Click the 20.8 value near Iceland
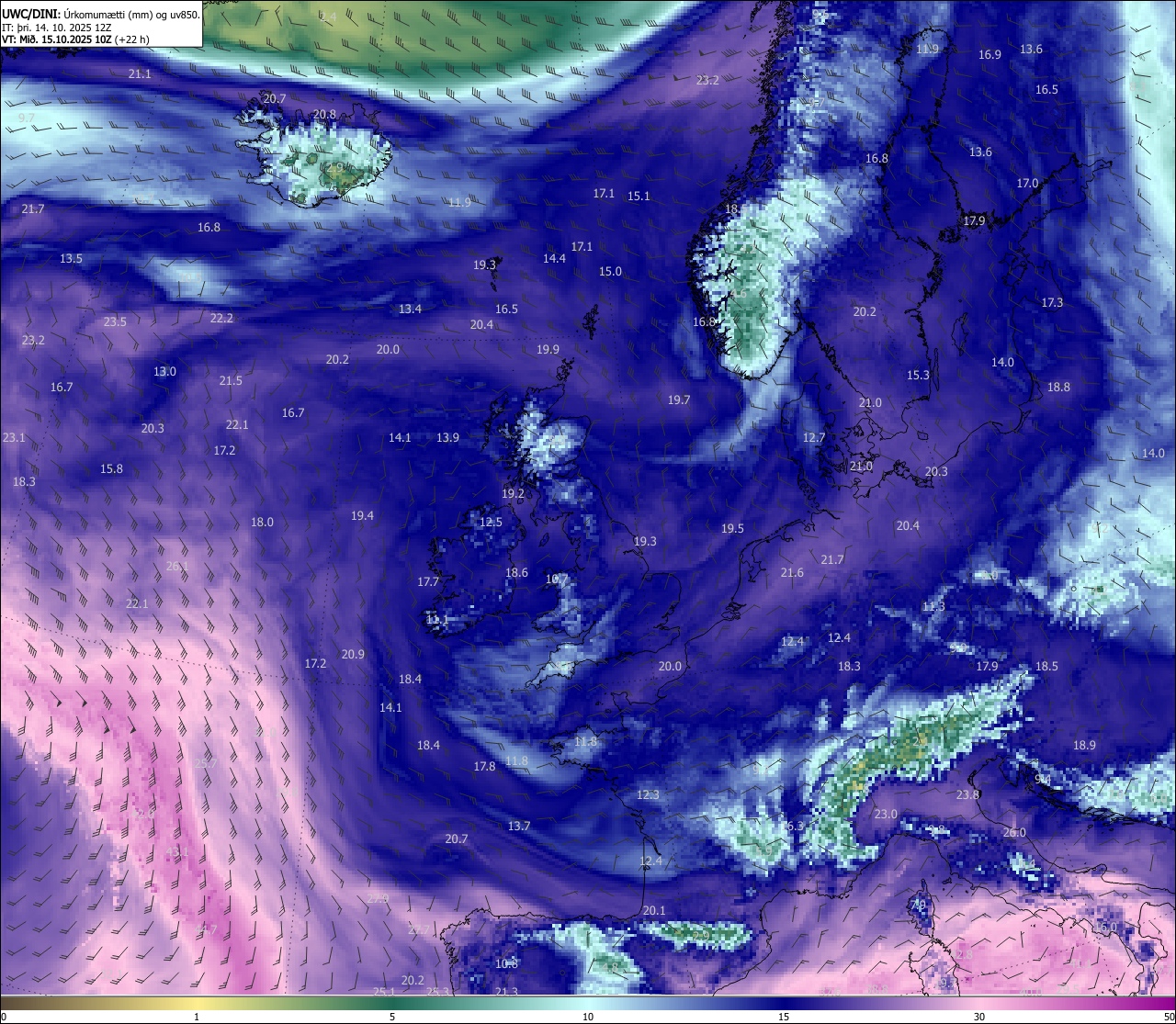1176x1024 pixels. 324,115
